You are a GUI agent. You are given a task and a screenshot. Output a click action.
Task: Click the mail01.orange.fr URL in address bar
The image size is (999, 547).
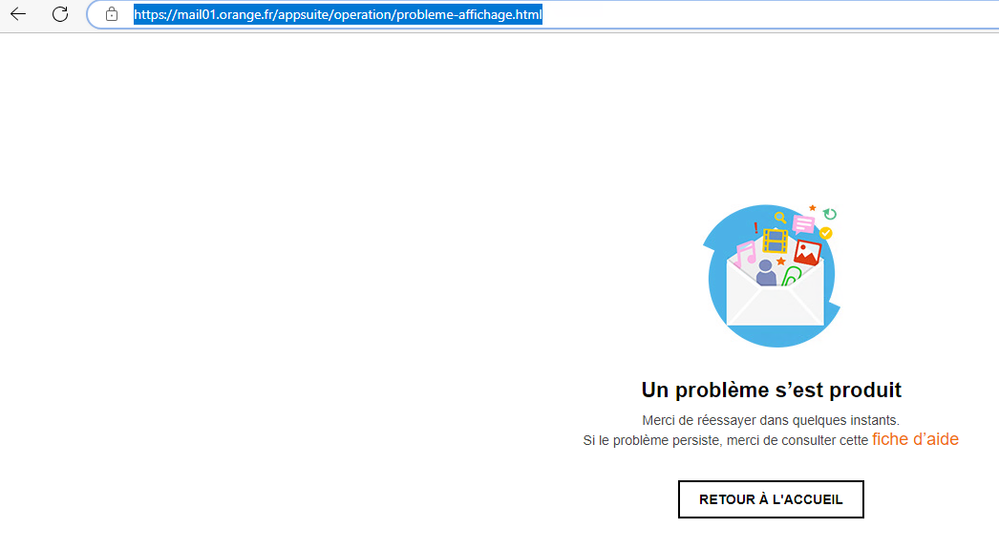[338, 15]
